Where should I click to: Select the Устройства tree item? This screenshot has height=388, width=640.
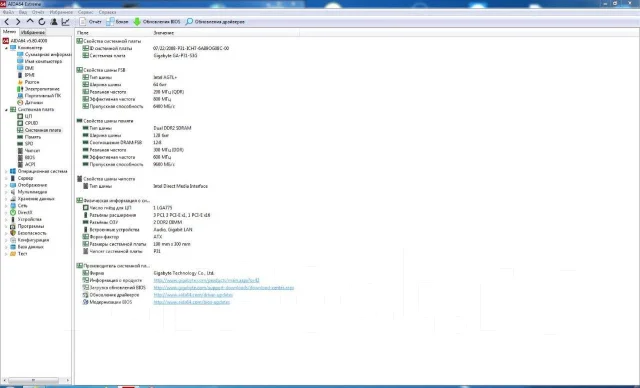click(x=29, y=219)
